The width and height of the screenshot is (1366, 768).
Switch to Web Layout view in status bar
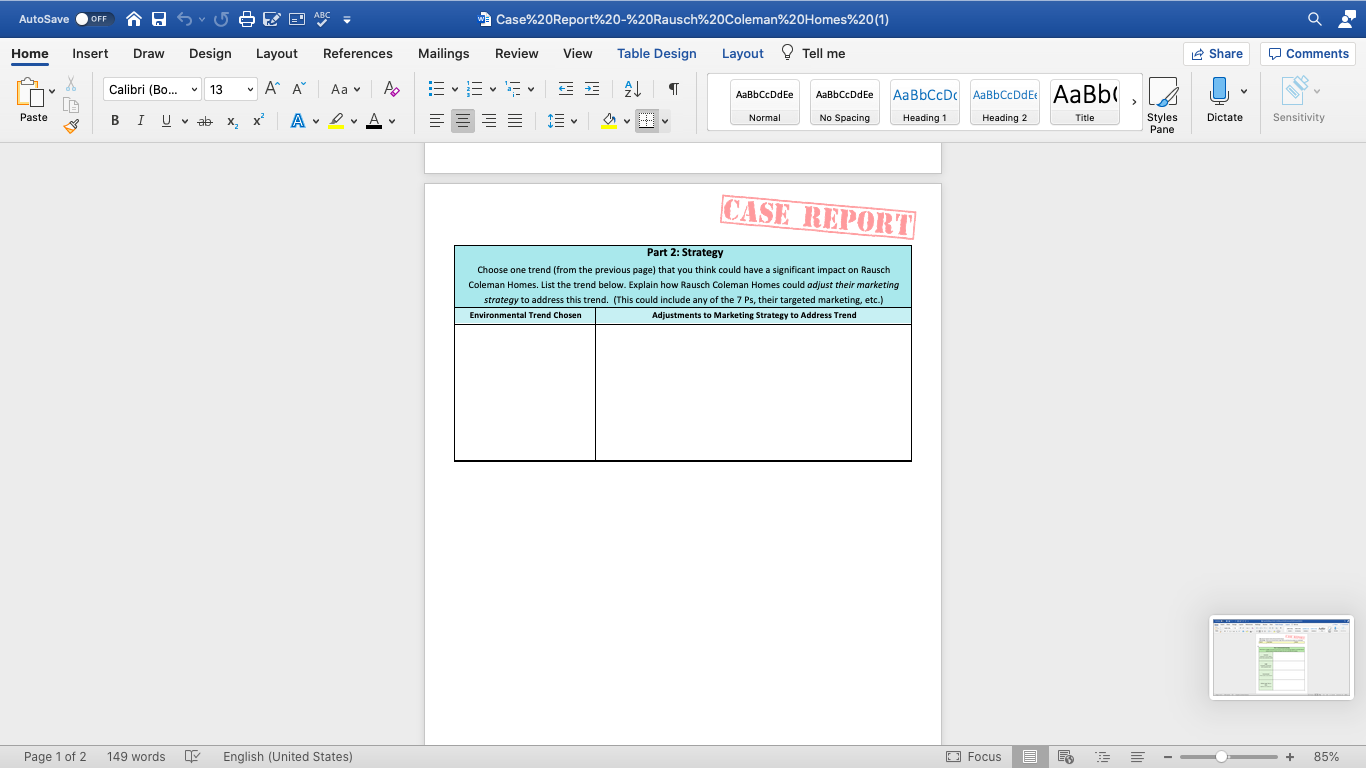point(1066,757)
